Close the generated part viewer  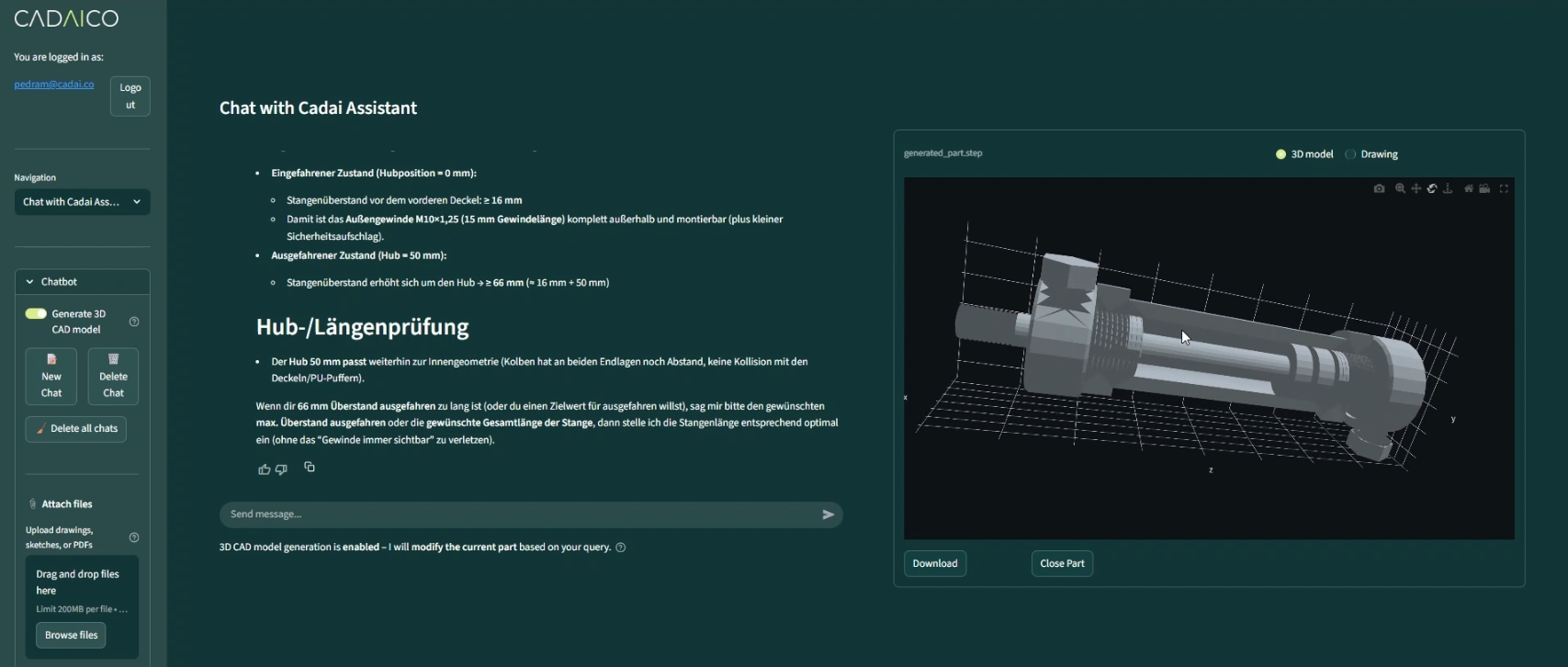pyautogui.click(x=1062, y=563)
